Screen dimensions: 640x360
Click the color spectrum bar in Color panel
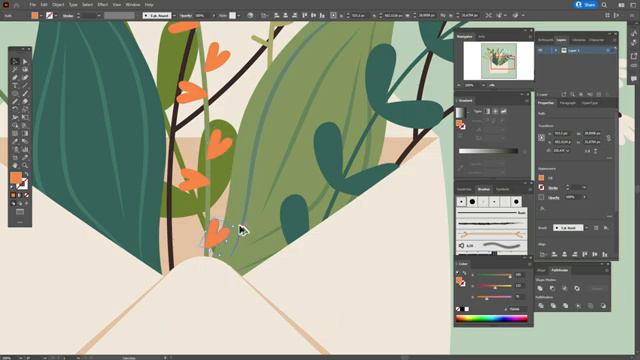coord(492,318)
